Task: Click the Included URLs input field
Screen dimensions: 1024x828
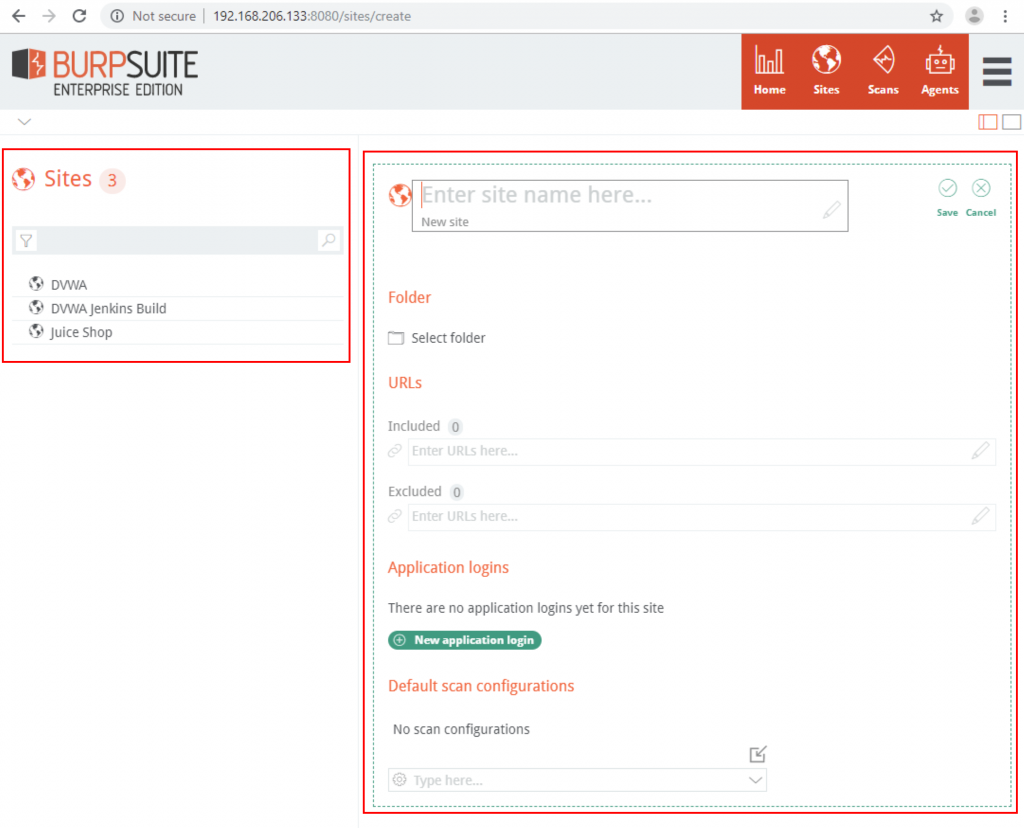Action: (x=690, y=451)
